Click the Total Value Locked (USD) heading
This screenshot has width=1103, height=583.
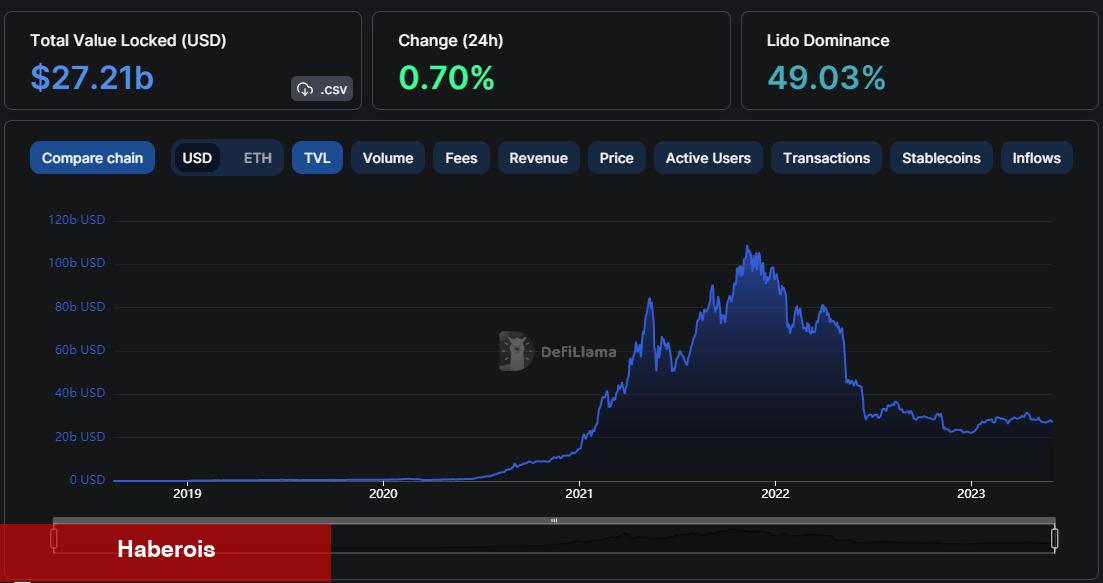[128, 41]
